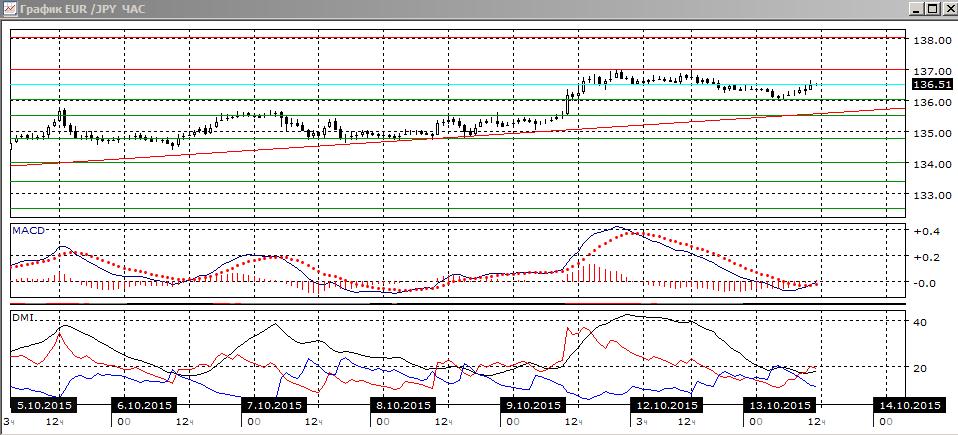Select the 6.10.2015 date marker
This screenshot has width=958, height=435.
click(144, 406)
